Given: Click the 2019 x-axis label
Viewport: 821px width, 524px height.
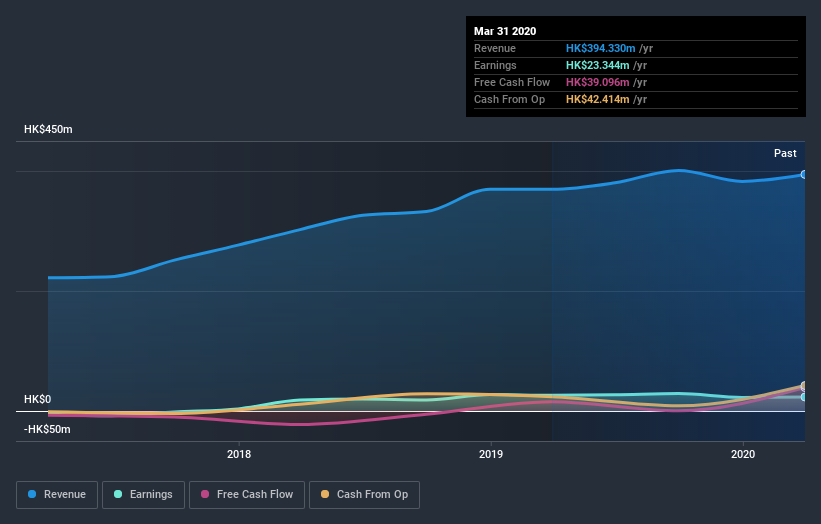Looking at the screenshot, I should [491, 454].
